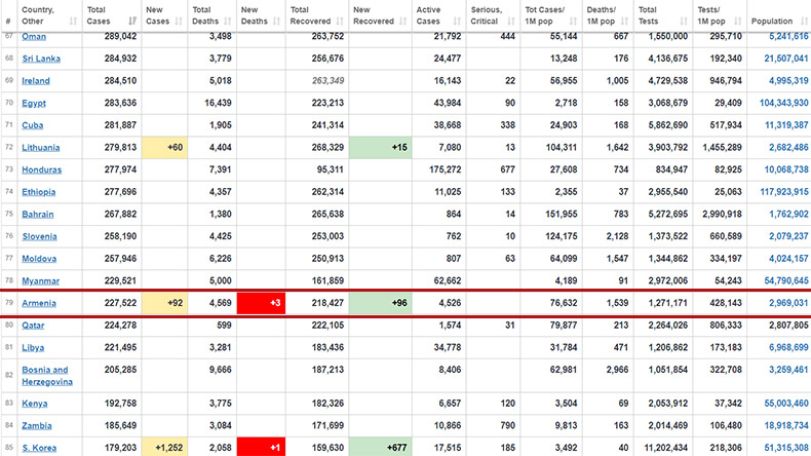The width and height of the screenshot is (811, 456).
Task: Click Egypt total deaths 16,439 value
Action: [x=218, y=103]
